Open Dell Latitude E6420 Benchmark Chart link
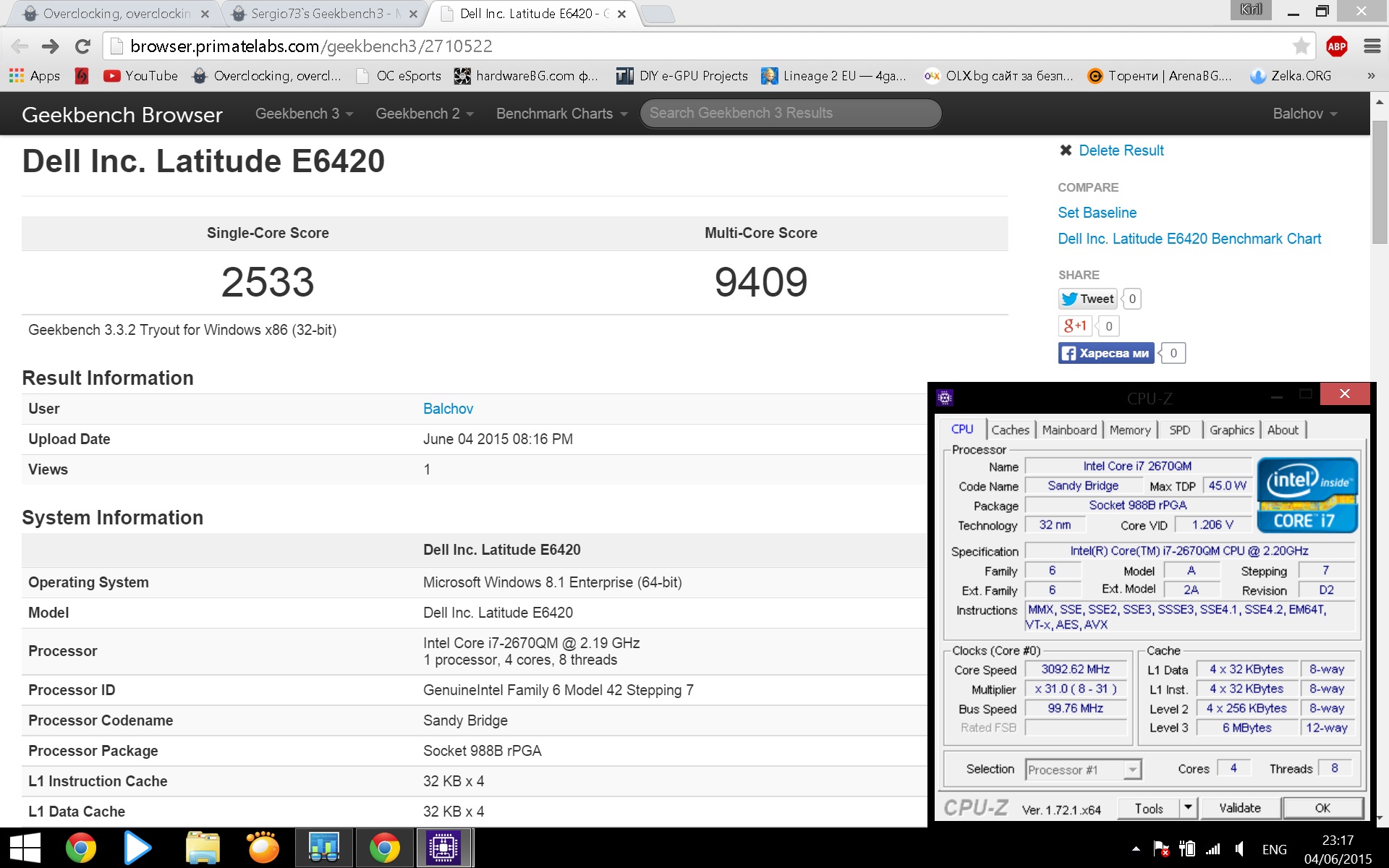Image resolution: width=1389 pixels, height=868 pixels. click(x=1189, y=239)
